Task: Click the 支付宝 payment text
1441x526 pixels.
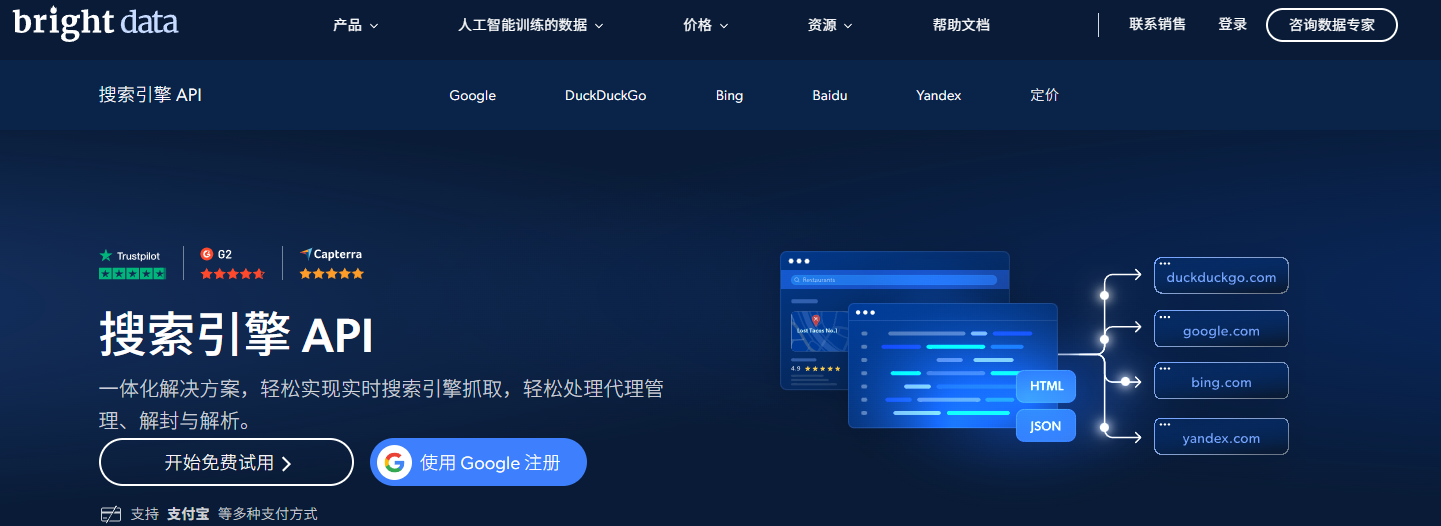Action: tap(188, 514)
